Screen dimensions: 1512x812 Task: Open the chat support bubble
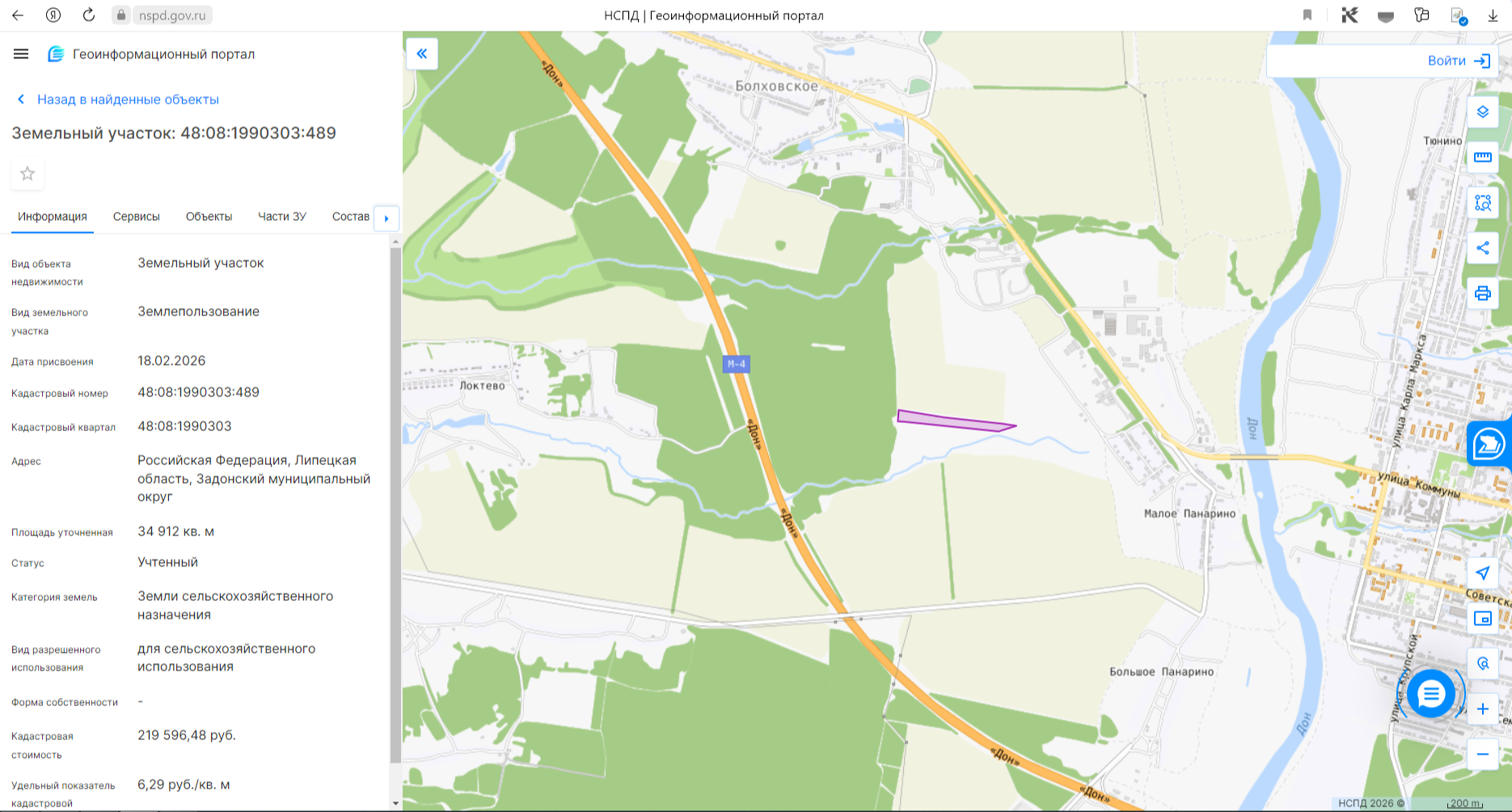point(1430,693)
